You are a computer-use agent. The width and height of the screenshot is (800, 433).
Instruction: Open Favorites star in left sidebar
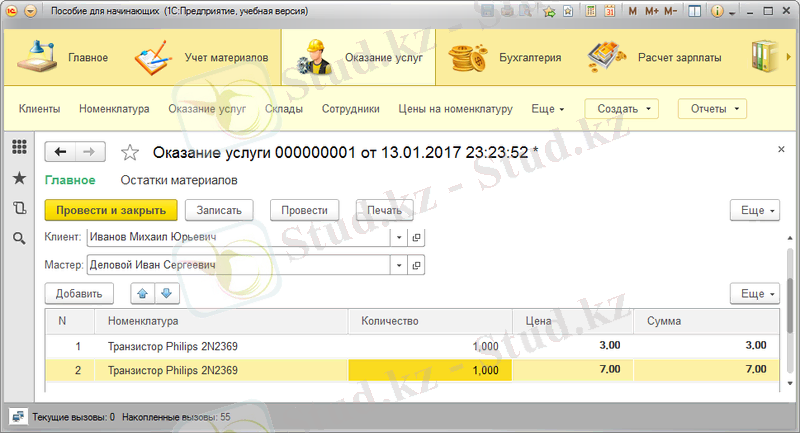click(x=19, y=178)
